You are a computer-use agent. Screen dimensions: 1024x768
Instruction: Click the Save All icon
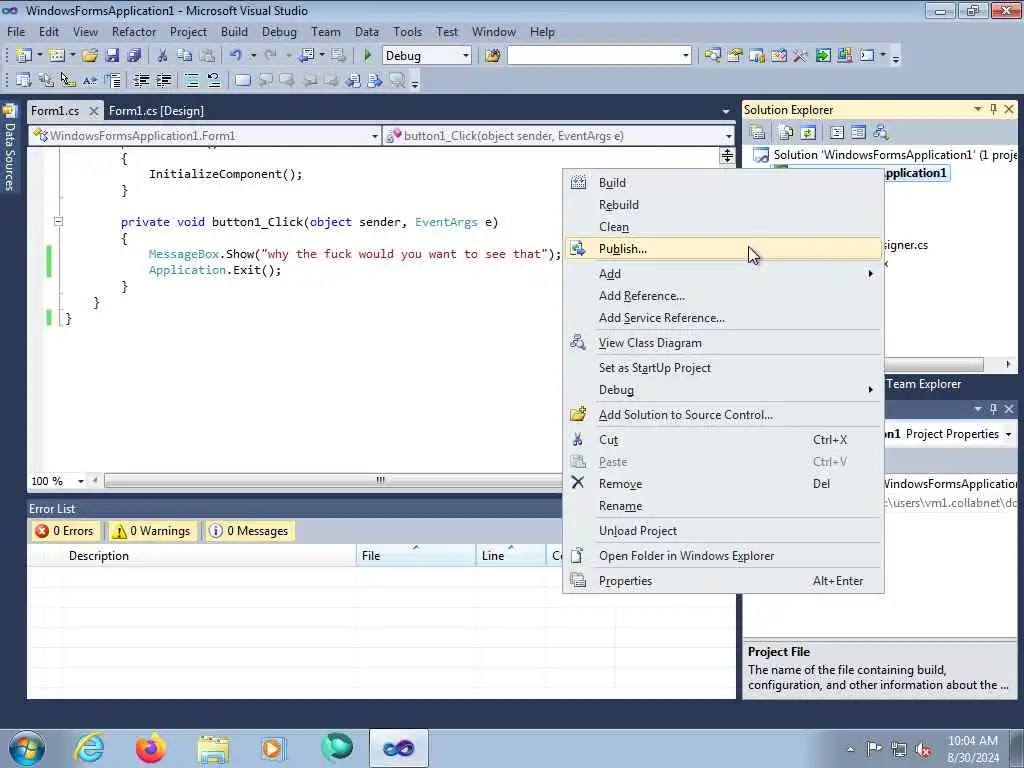[134, 56]
